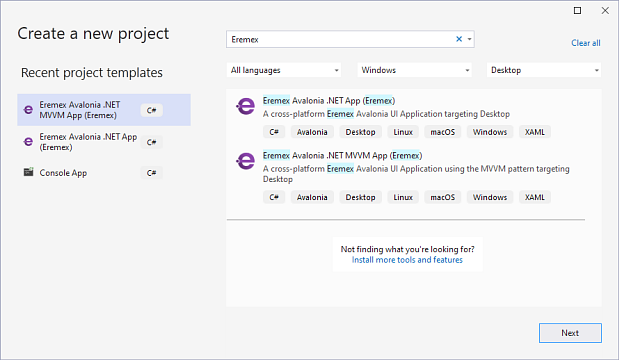
Task: Click Desktop tag of the MVVM App result
Action: 360,197
